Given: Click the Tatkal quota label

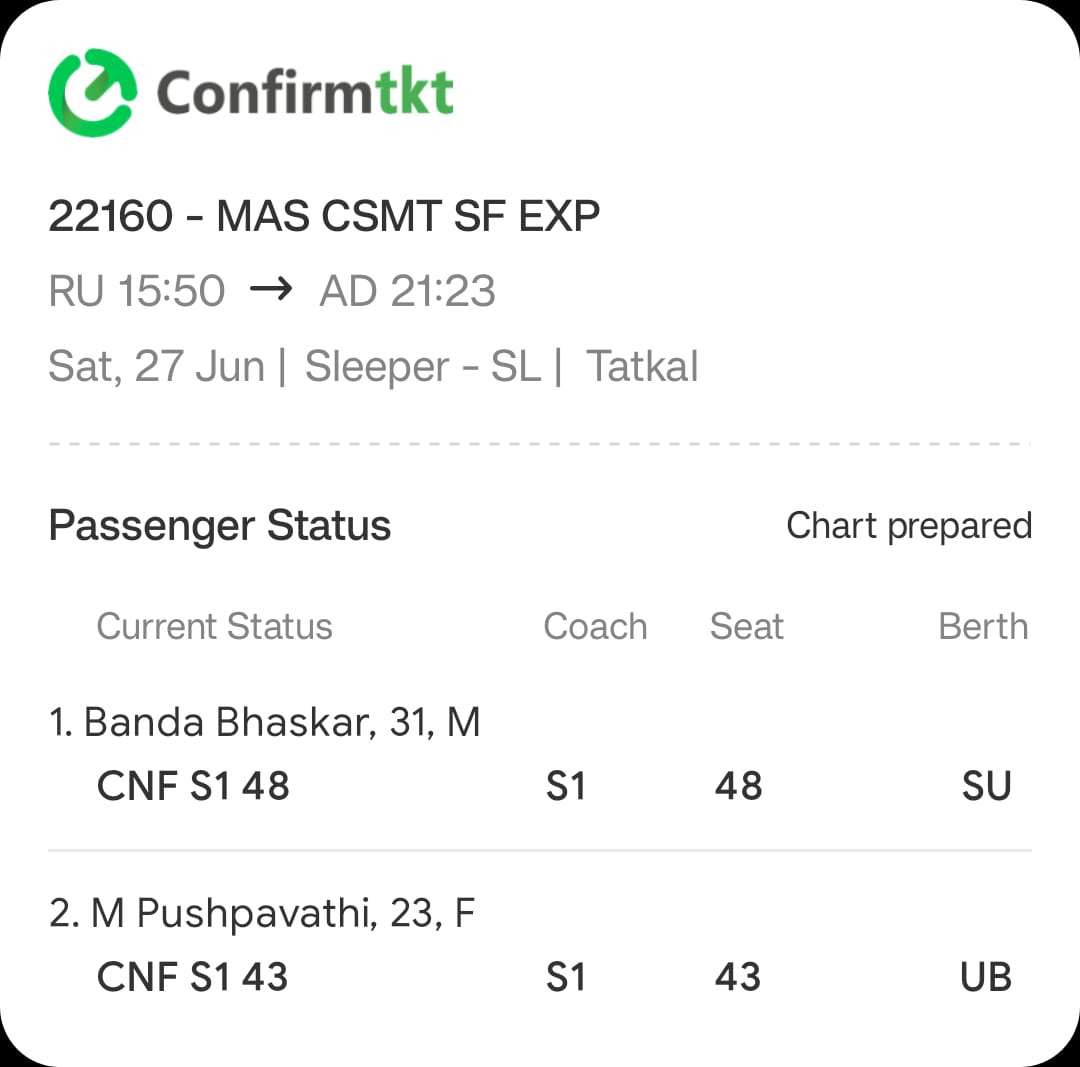Looking at the screenshot, I should [642, 366].
